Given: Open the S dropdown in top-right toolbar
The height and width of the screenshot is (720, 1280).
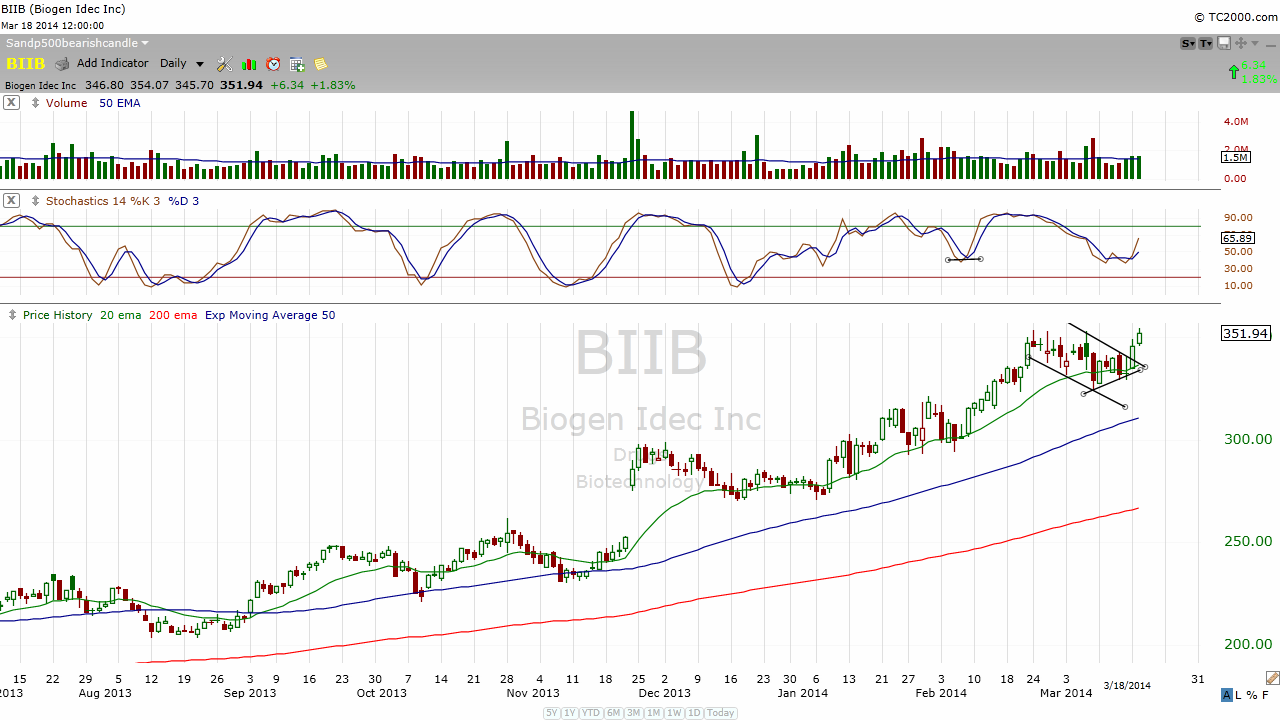Looking at the screenshot, I should (1188, 43).
